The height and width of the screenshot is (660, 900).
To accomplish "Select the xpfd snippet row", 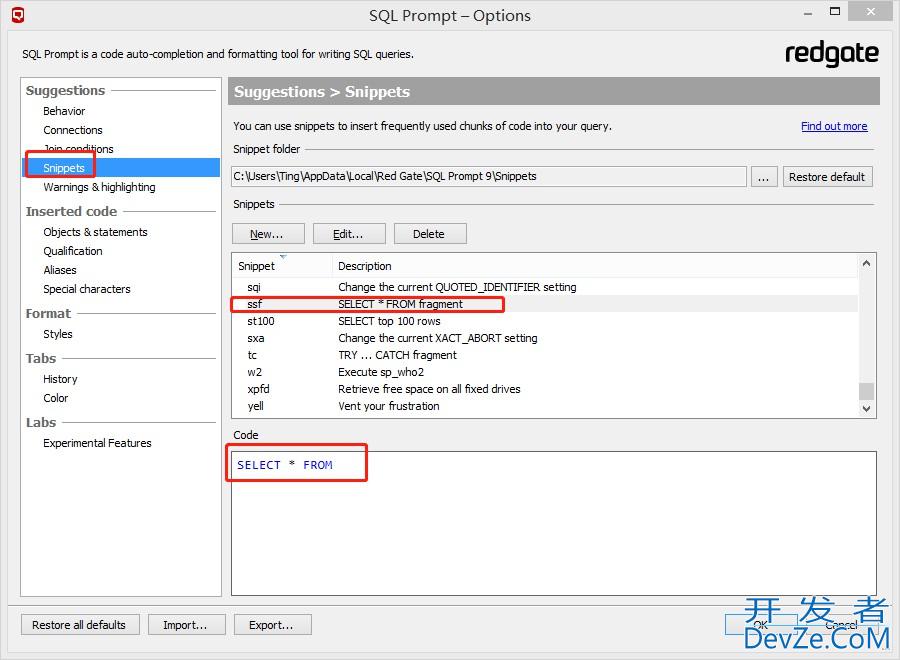I will [x=545, y=389].
